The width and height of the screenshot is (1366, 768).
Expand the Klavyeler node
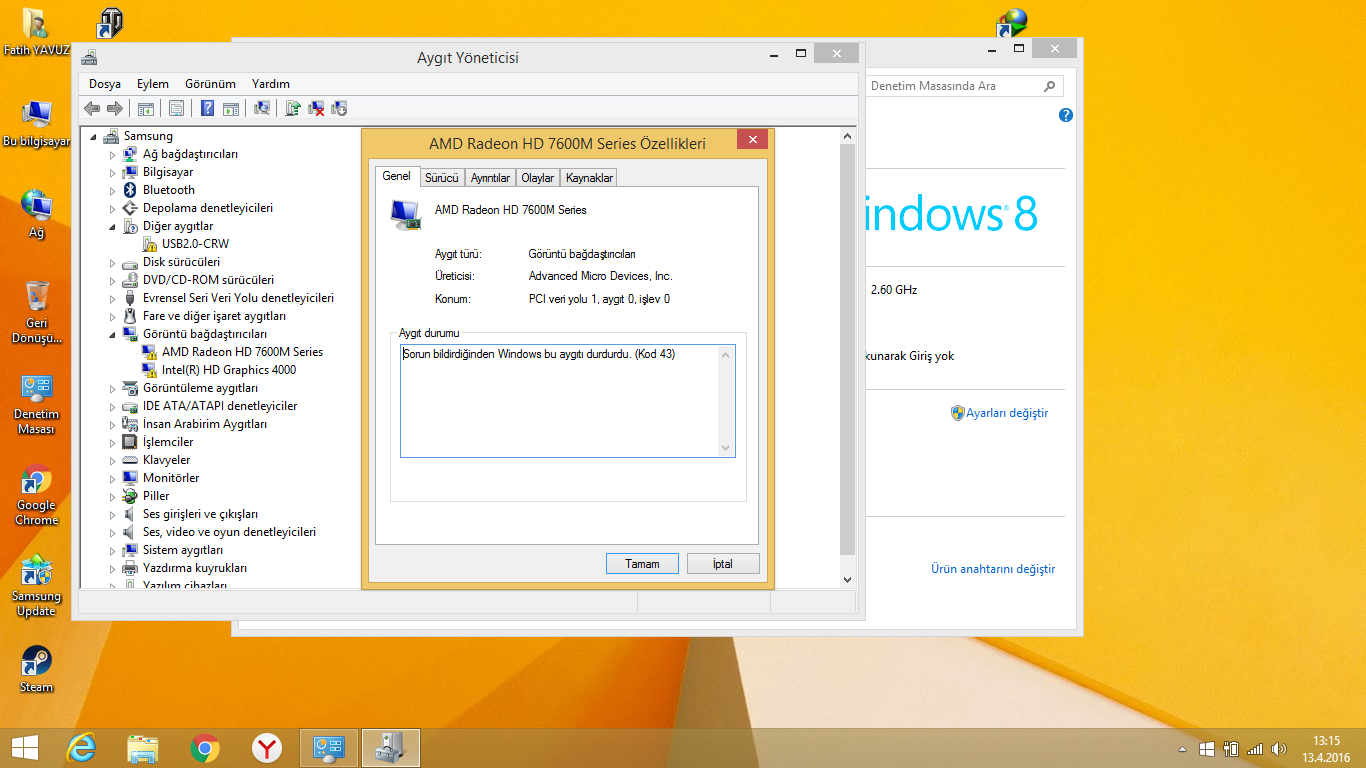[x=113, y=461]
